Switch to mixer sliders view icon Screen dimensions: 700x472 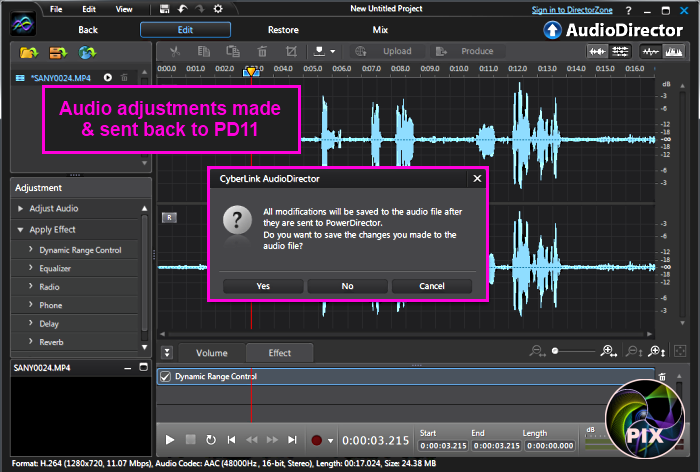pos(620,52)
